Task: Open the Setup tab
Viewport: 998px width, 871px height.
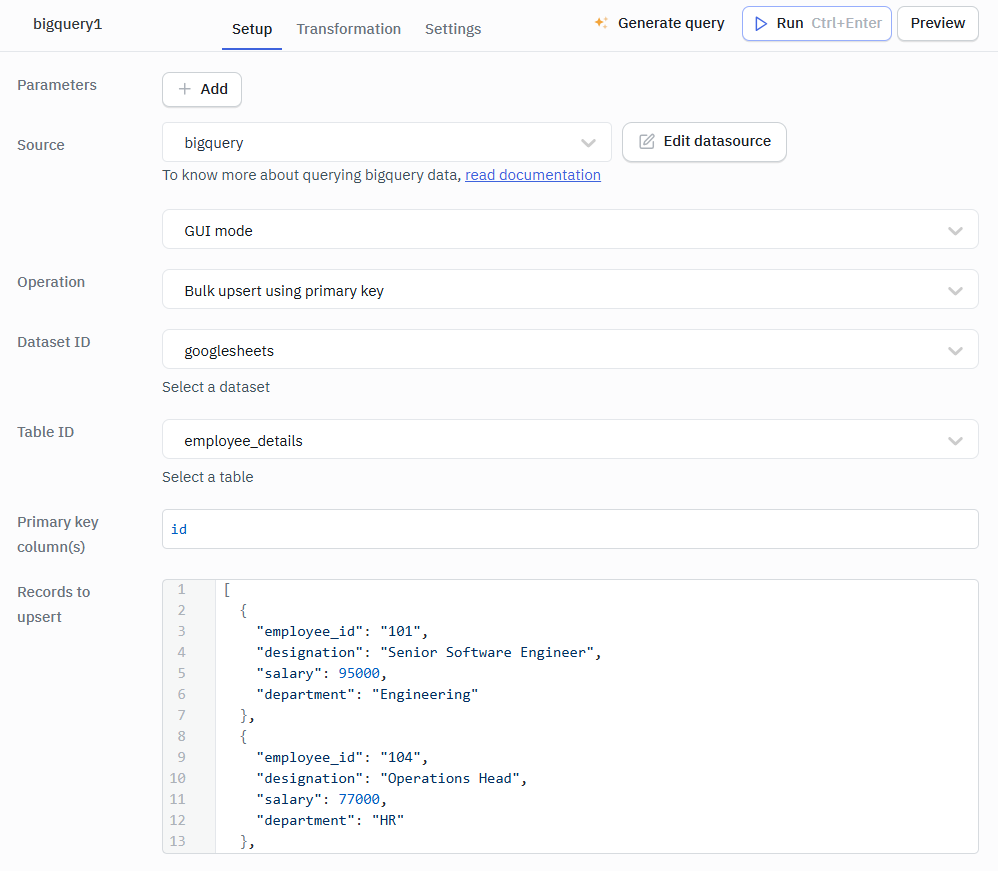Action: pos(251,29)
